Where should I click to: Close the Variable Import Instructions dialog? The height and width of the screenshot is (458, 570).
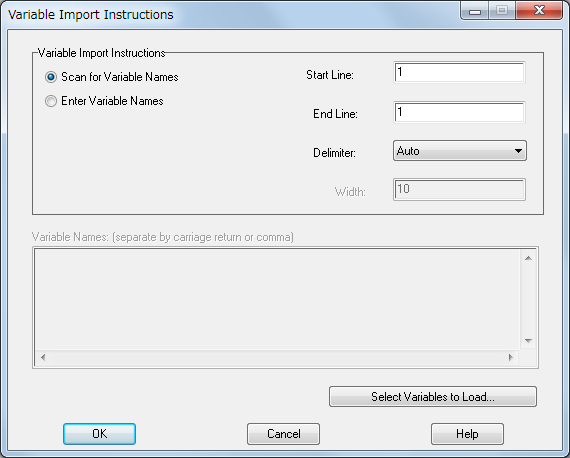tap(539, 11)
